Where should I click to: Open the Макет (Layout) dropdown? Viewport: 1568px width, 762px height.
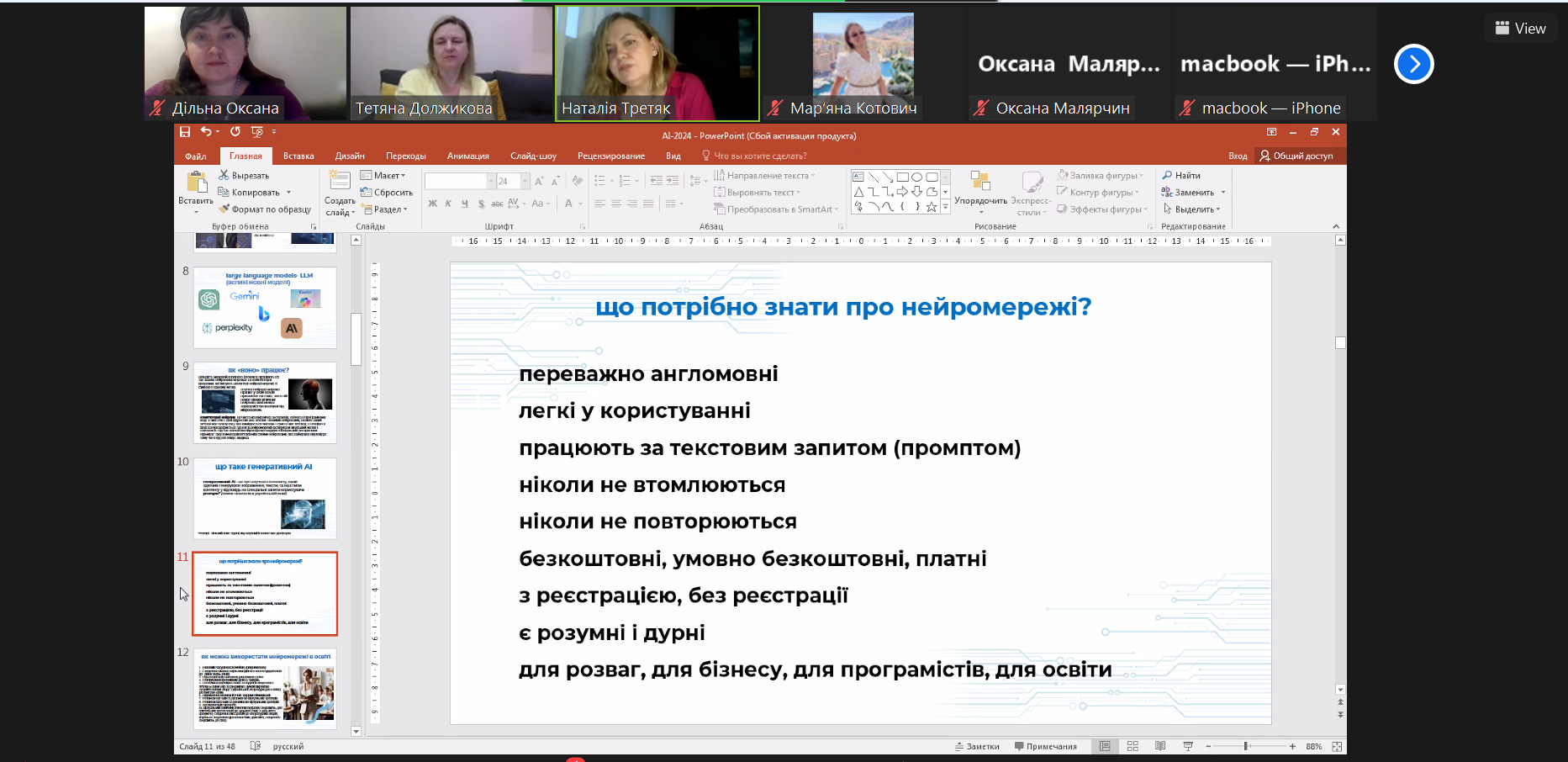(383, 176)
